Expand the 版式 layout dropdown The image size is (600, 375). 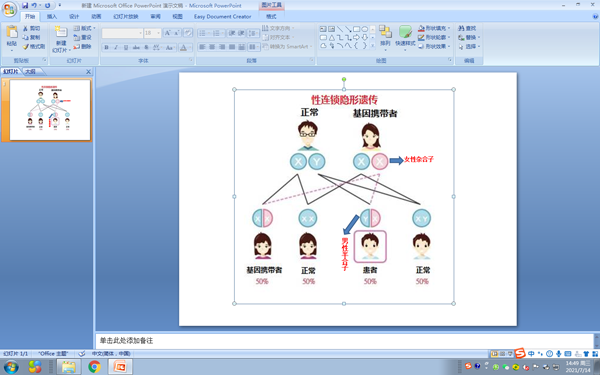pos(85,28)
